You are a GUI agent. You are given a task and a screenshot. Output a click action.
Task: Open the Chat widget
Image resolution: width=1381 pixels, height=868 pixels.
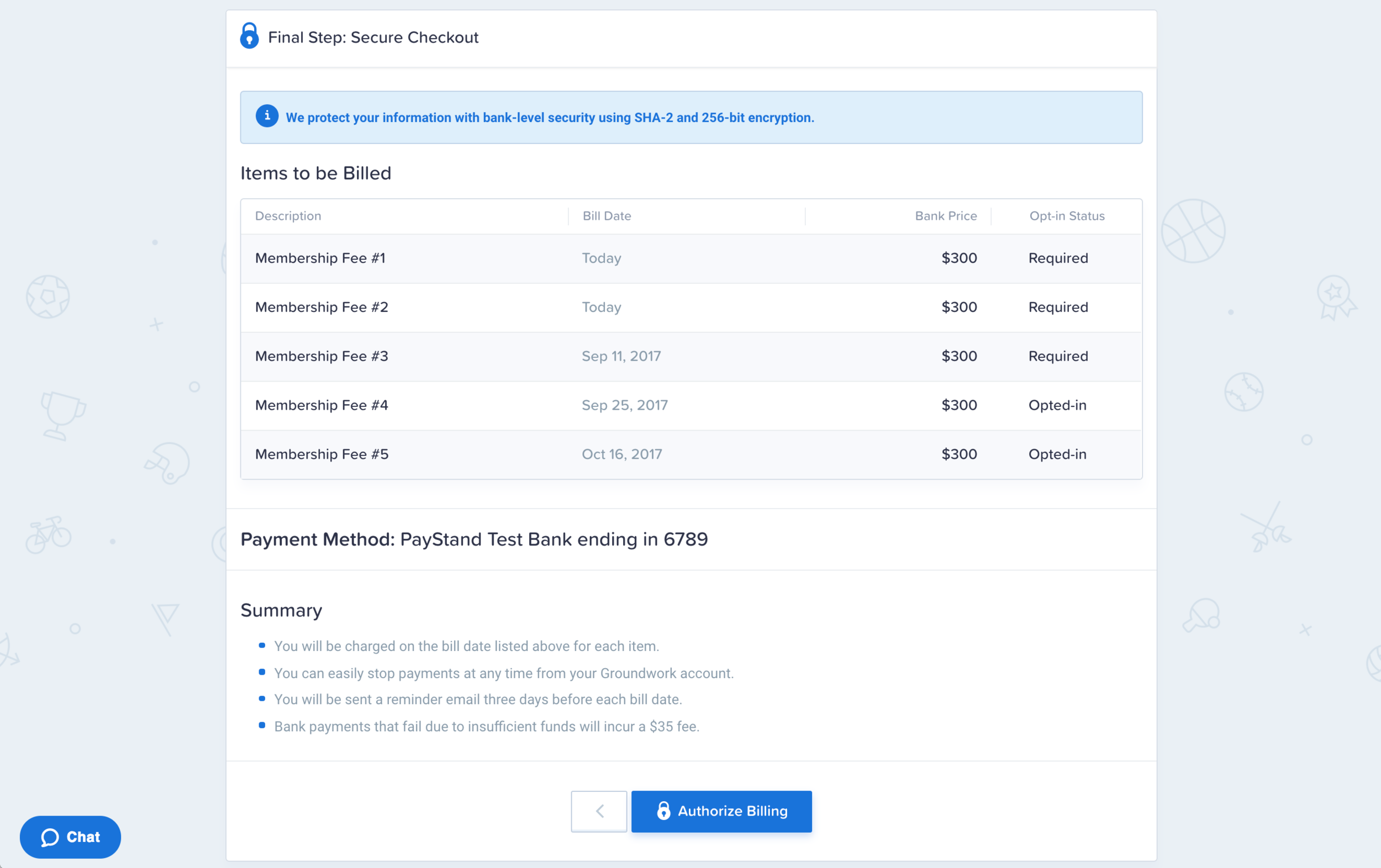(70, 837)
